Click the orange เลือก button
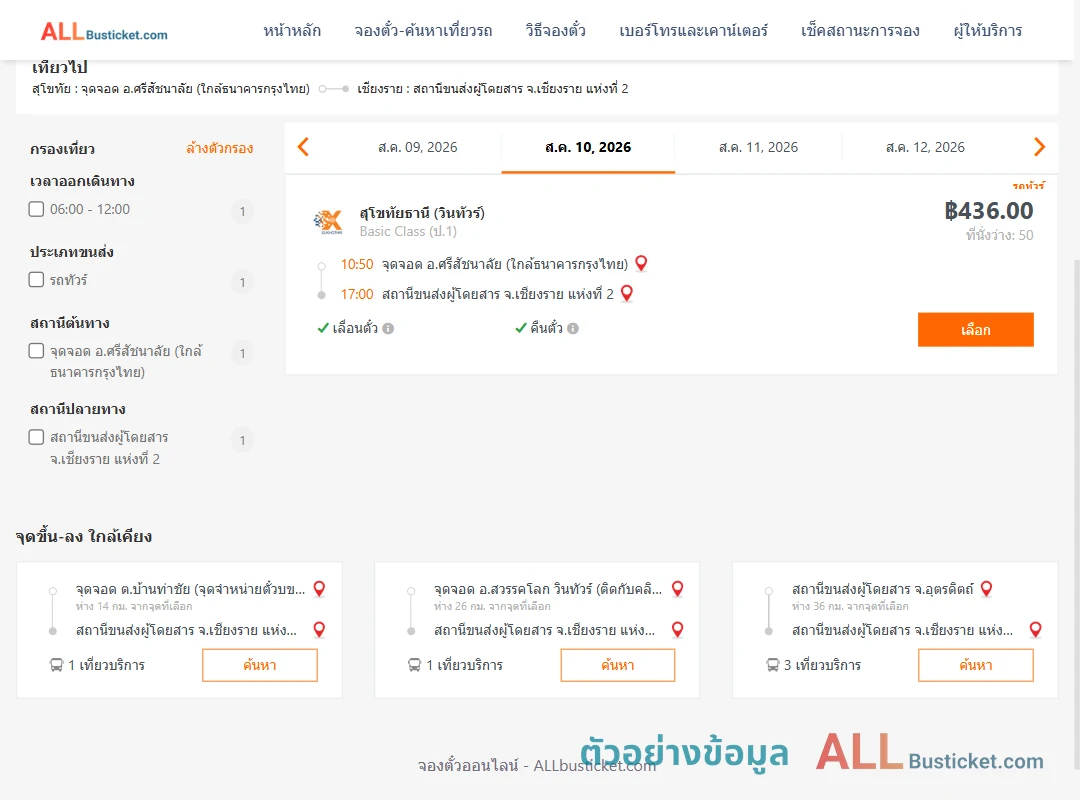Screen dimensions: 1080x800 pos(975,329)
